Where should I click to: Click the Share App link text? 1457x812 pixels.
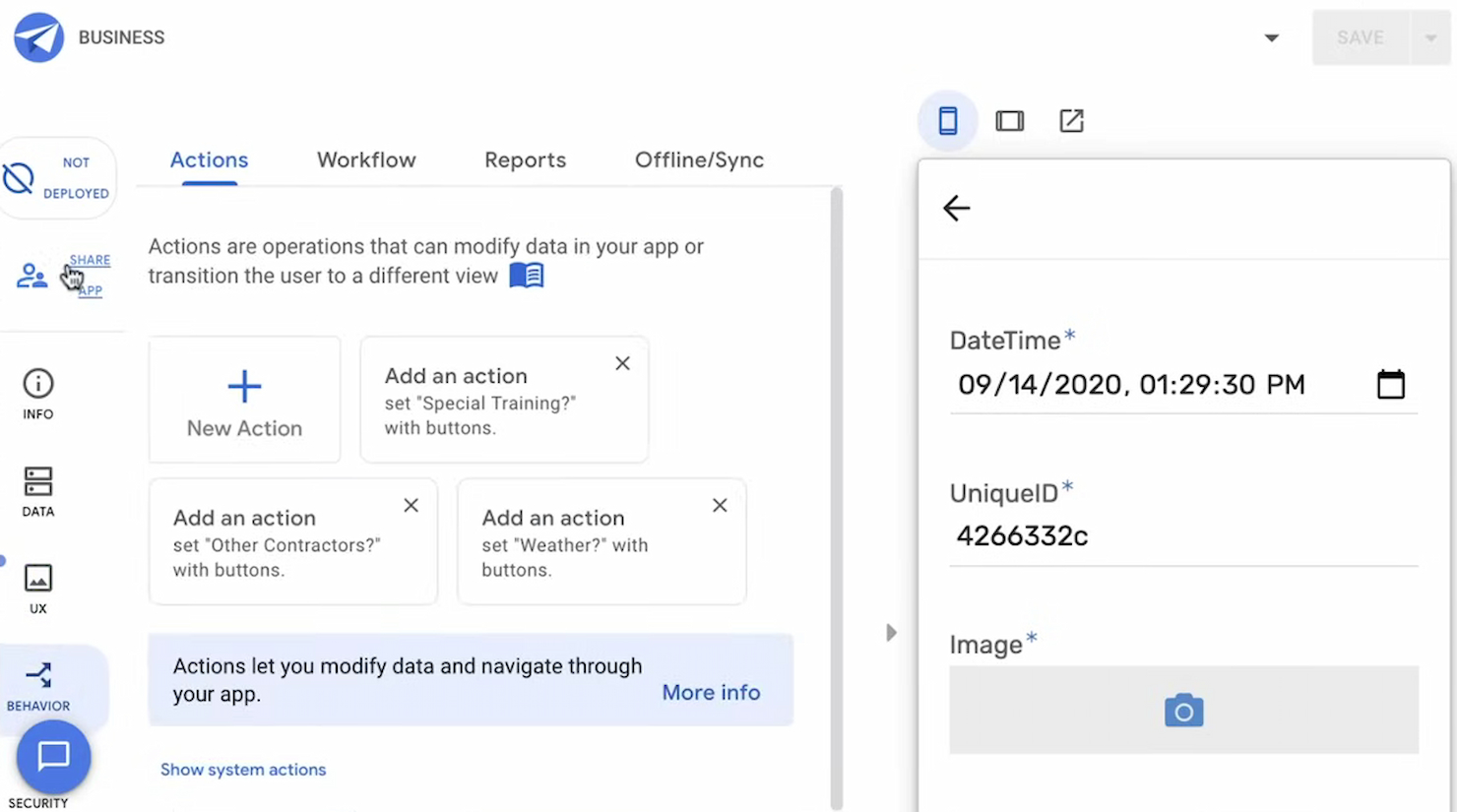point(90,275)
